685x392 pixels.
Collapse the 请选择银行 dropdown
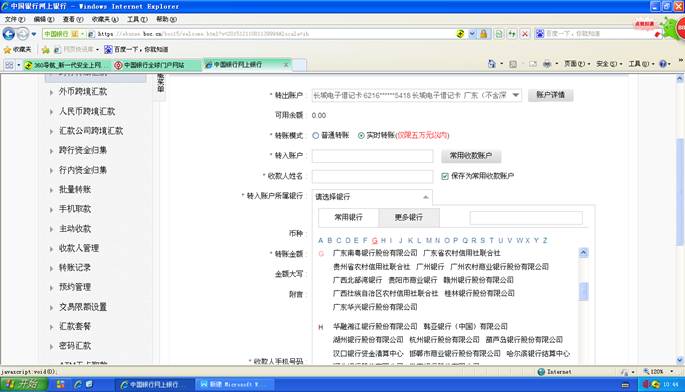click(x=372, y=197)
